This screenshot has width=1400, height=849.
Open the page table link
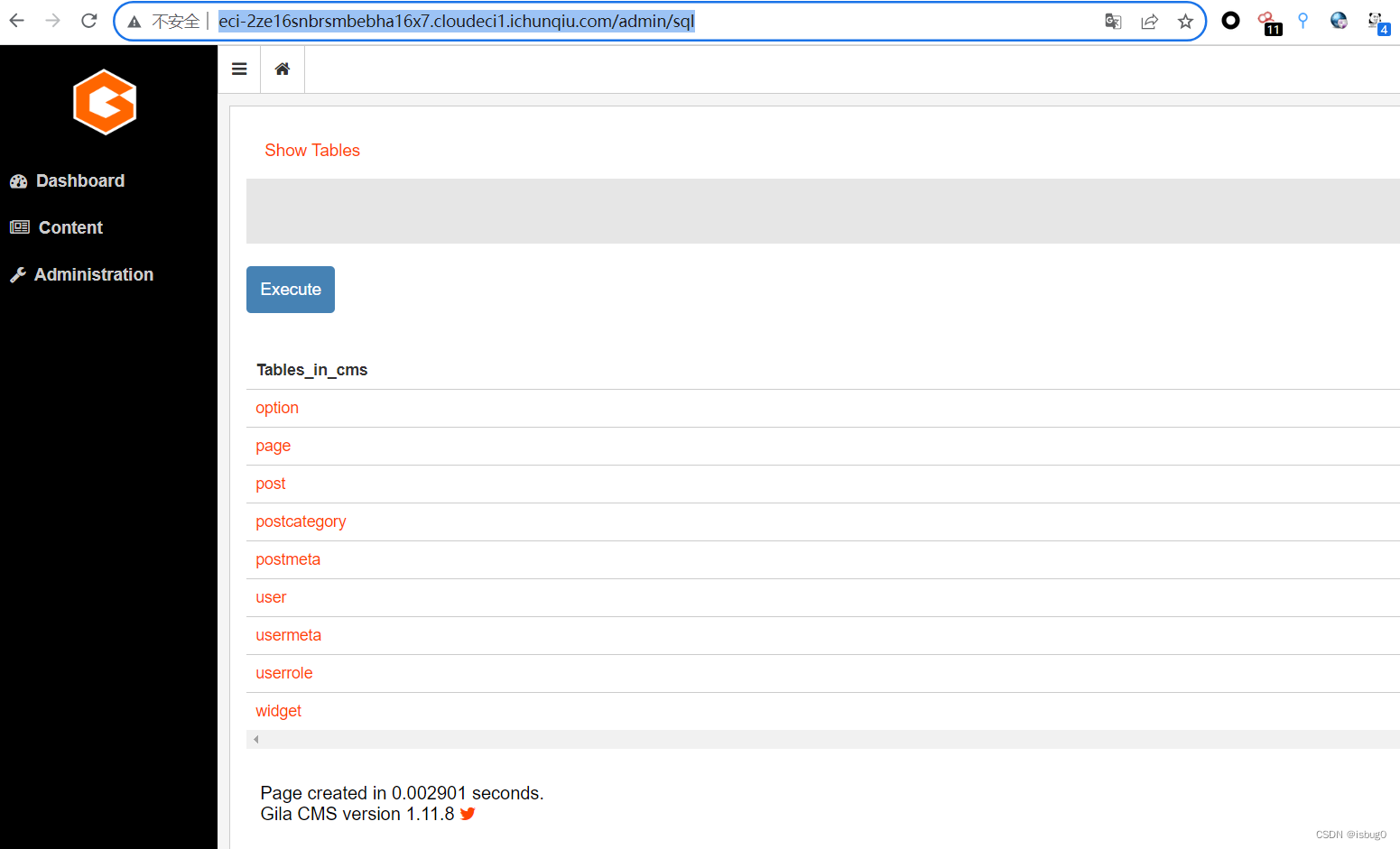[x=274, y=446]
